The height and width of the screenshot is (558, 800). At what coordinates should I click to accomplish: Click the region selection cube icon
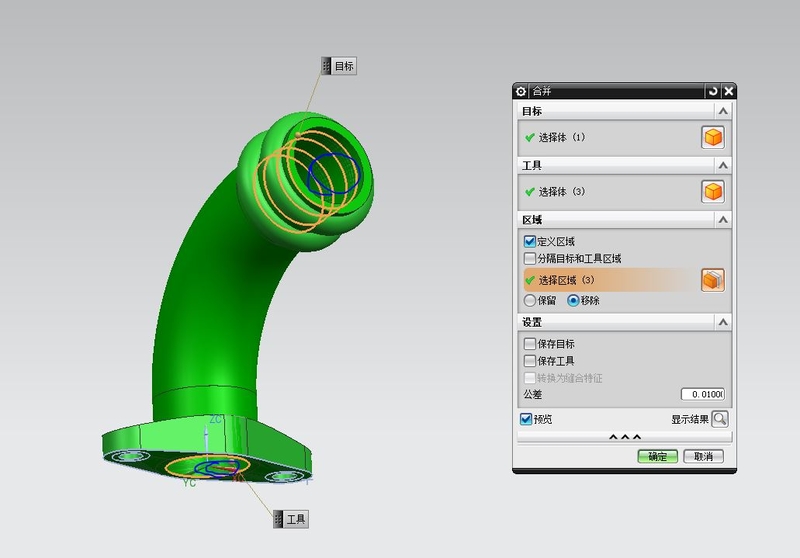[712, 280]
